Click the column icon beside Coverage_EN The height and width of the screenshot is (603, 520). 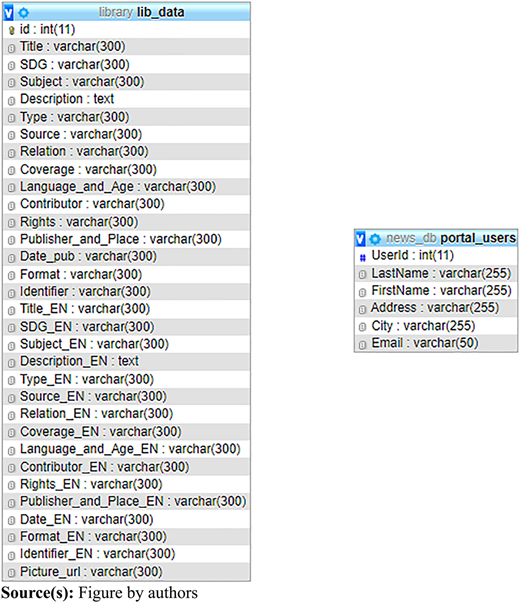[12, 433]
